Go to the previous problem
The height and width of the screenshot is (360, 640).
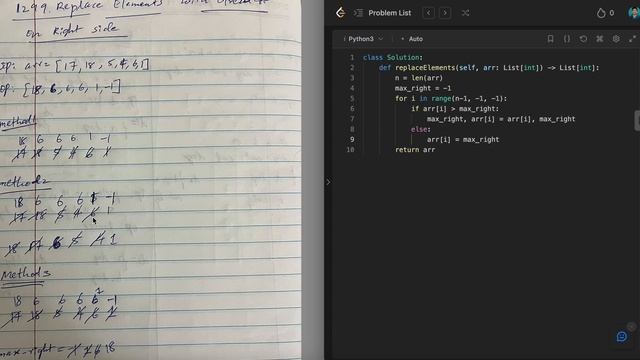(429, 13)
